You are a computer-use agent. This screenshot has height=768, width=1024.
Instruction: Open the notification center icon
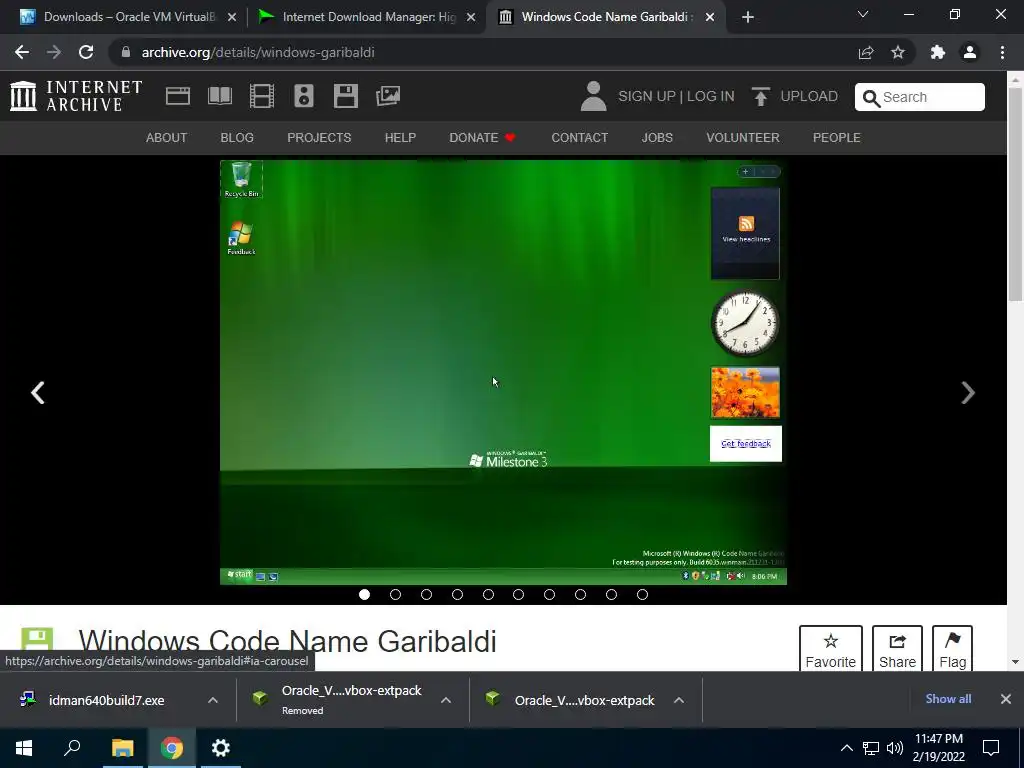[x=991, y=748]
